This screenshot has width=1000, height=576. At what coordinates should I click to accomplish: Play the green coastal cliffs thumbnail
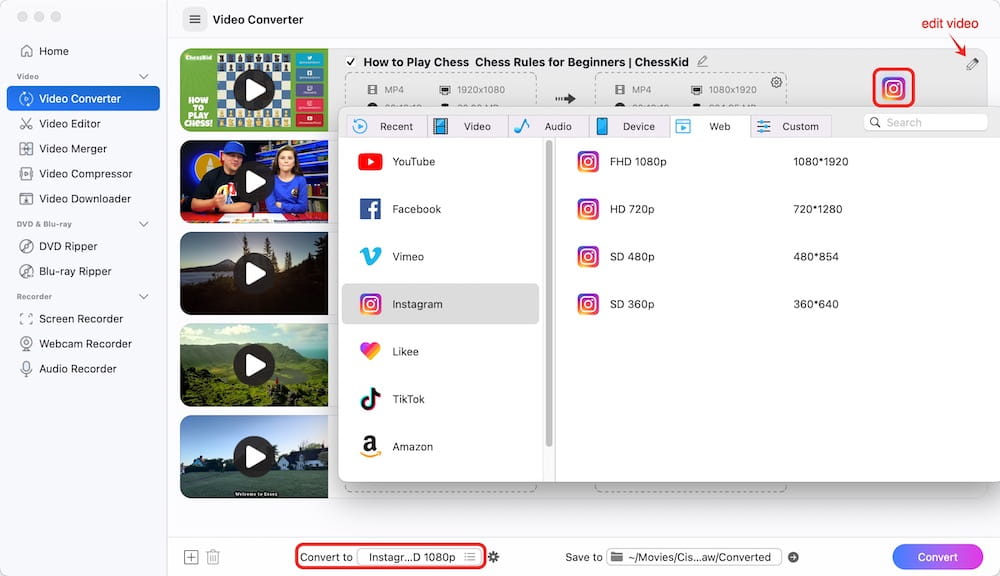point(254,365)
